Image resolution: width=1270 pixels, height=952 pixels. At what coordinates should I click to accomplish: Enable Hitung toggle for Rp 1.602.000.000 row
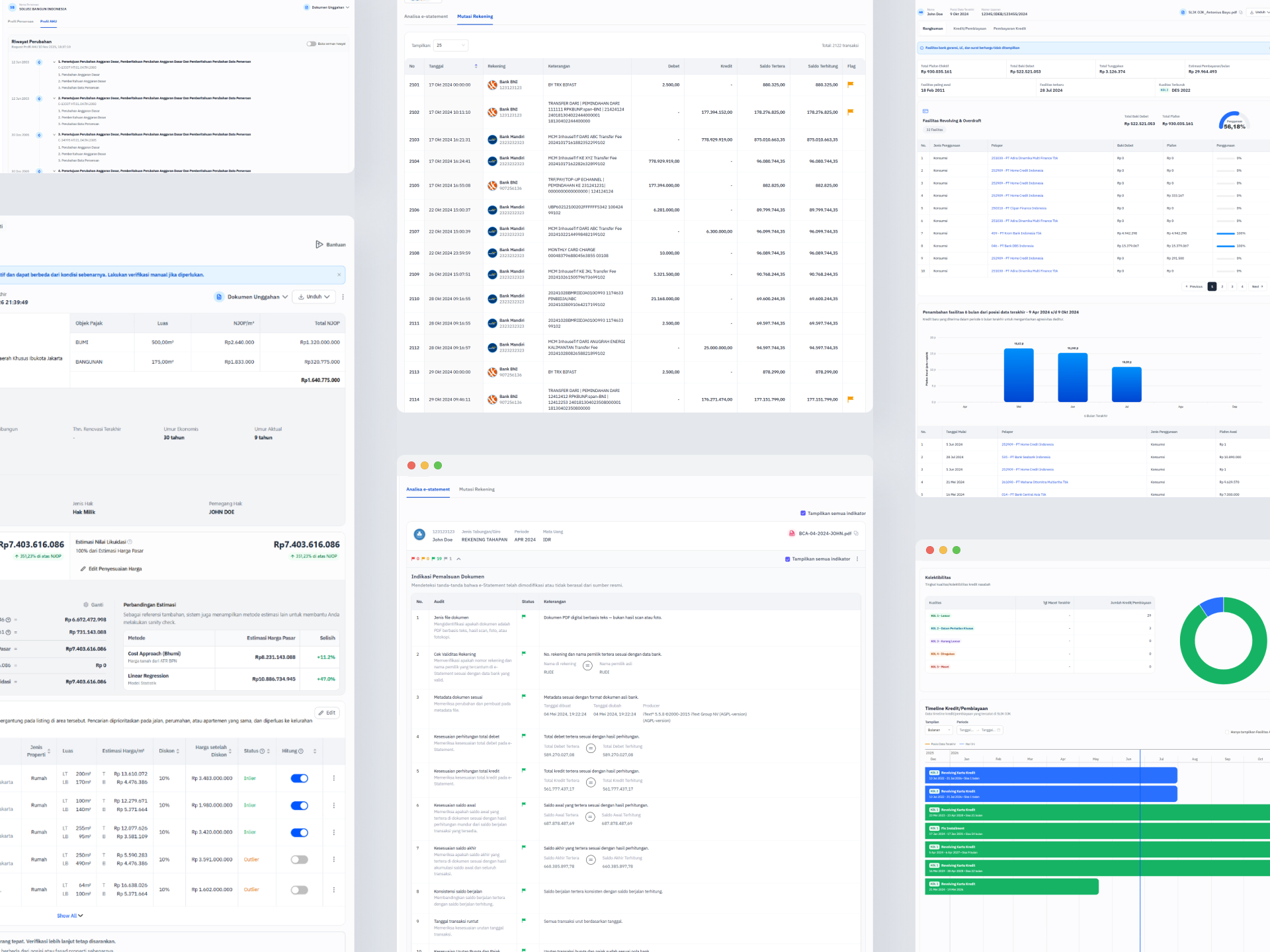(300, 890)
